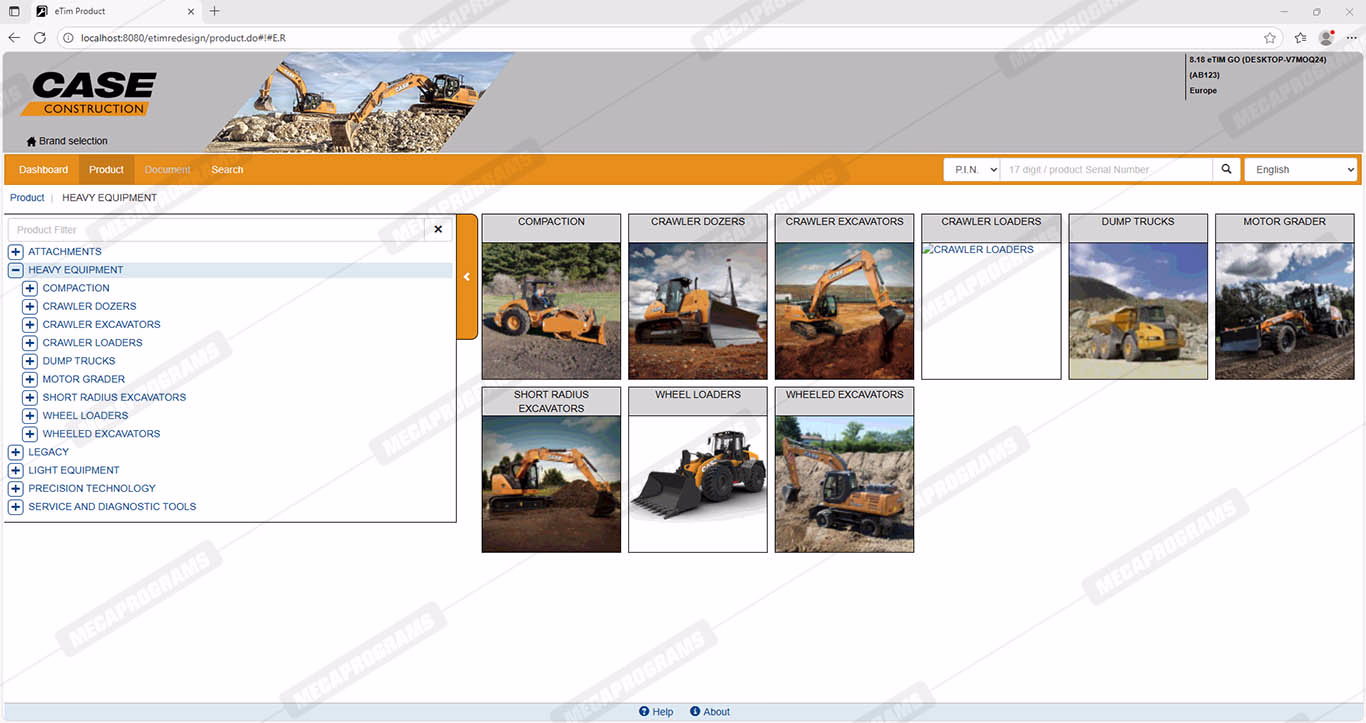Switch to the Dashboard tab
The image size is (1366, 723).
coord(43,170)
